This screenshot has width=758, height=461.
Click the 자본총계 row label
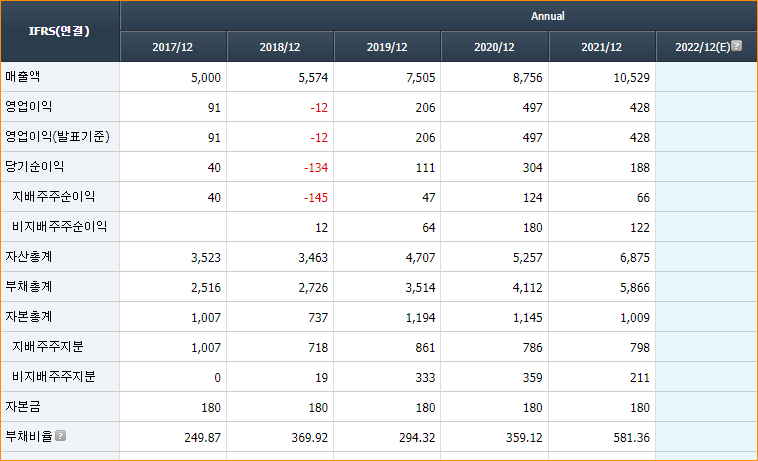(x=29, y=316)
